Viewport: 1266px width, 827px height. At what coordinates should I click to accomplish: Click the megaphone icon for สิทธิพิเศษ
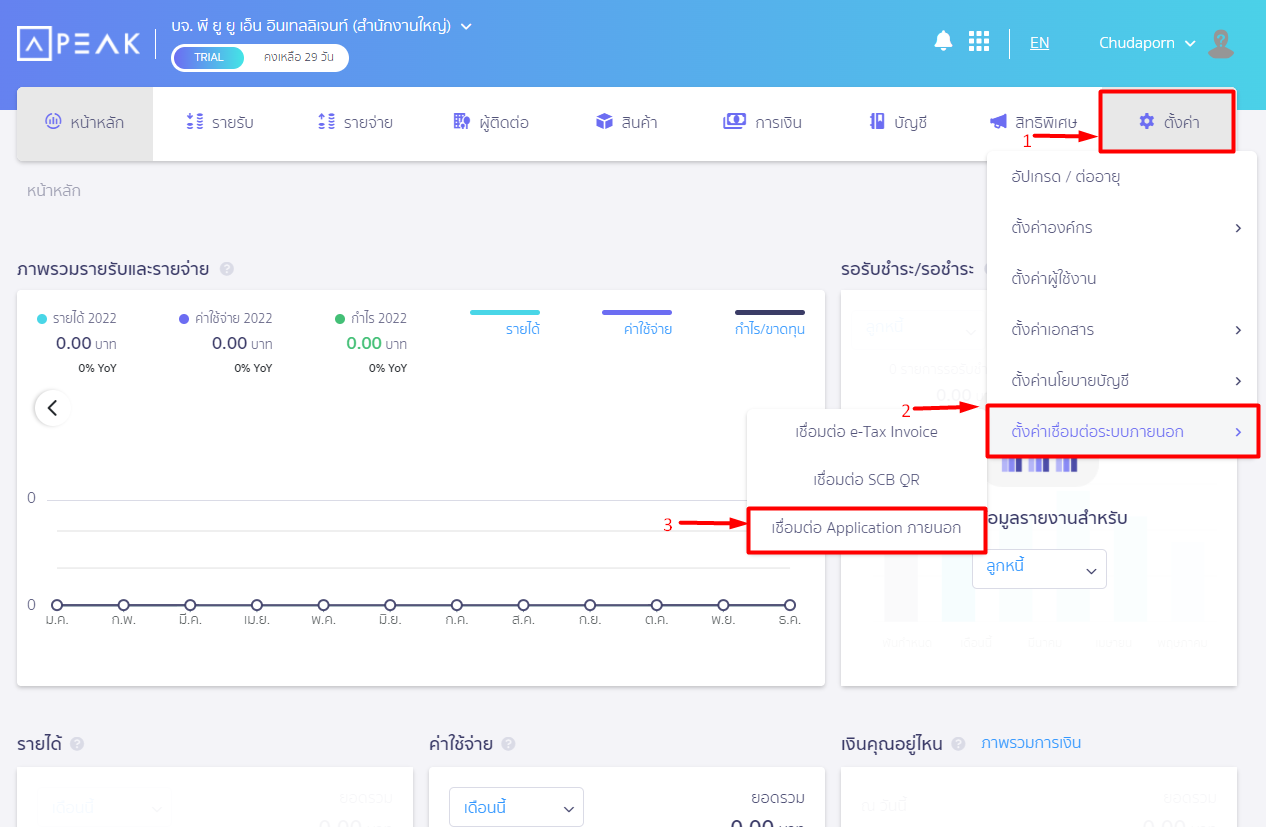pyautogui.click(x=998, y=122)
